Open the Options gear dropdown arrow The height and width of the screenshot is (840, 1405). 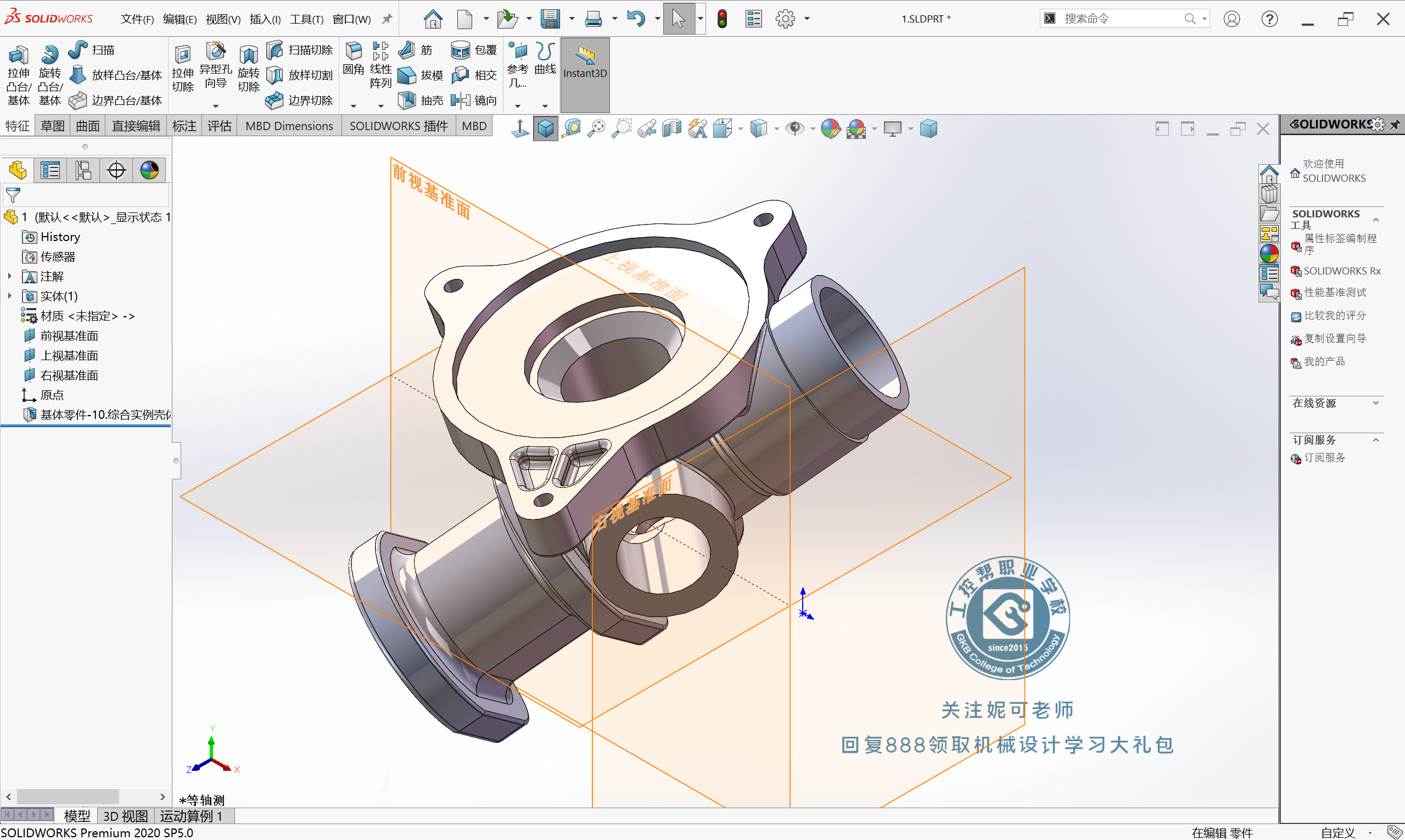click(x=807, y=19)
